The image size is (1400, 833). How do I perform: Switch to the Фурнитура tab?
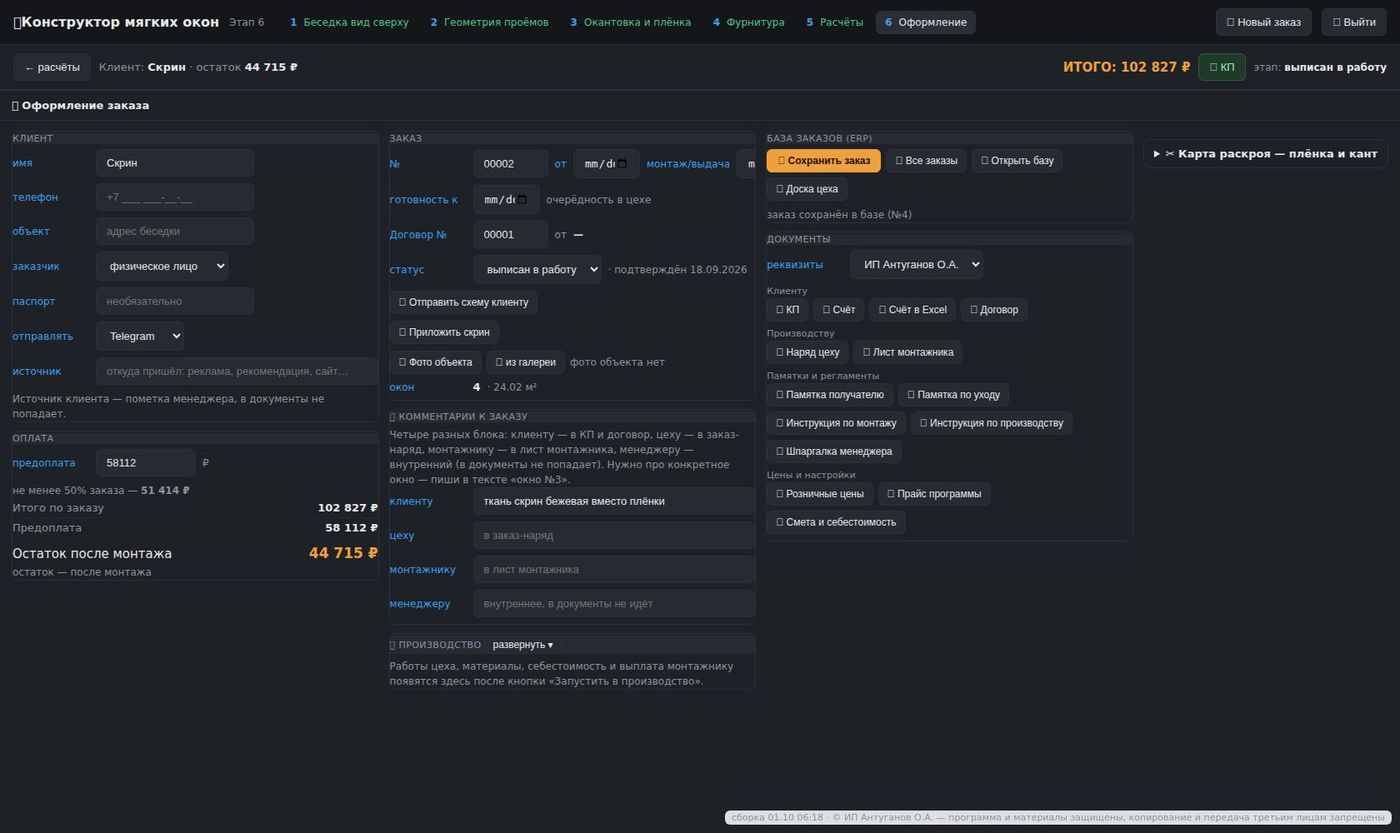748,22
